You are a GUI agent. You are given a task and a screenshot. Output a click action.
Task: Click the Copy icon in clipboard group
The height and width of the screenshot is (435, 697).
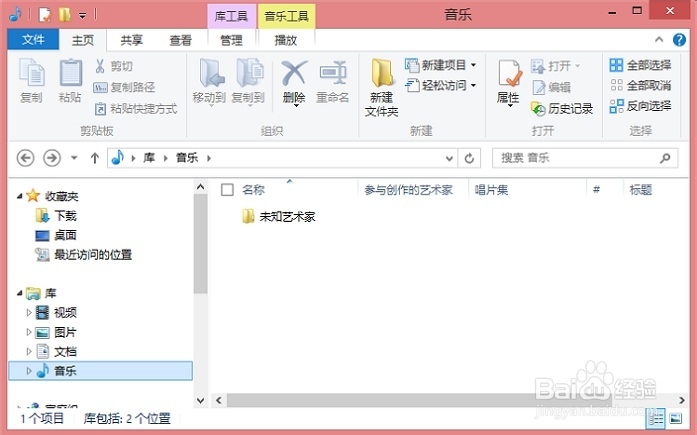pyautogui.click(x=32, y=72)
